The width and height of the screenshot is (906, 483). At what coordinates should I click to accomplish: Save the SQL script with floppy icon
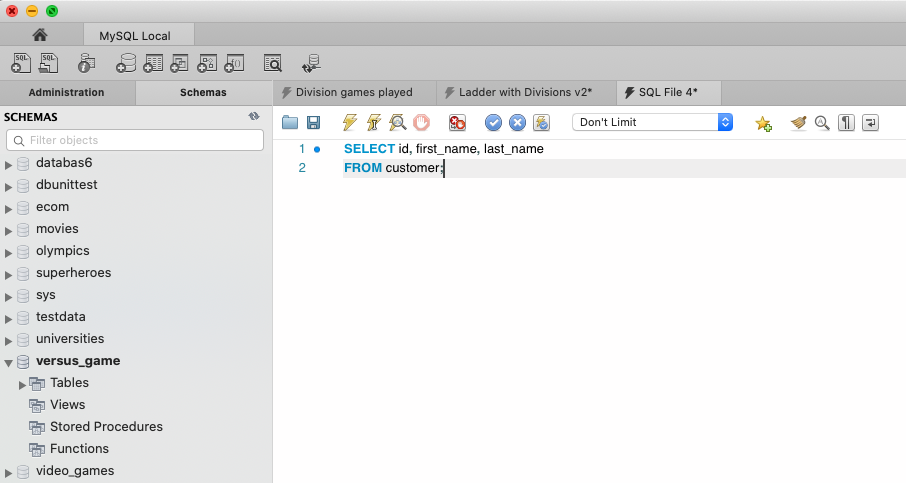(x=313, y=122)
